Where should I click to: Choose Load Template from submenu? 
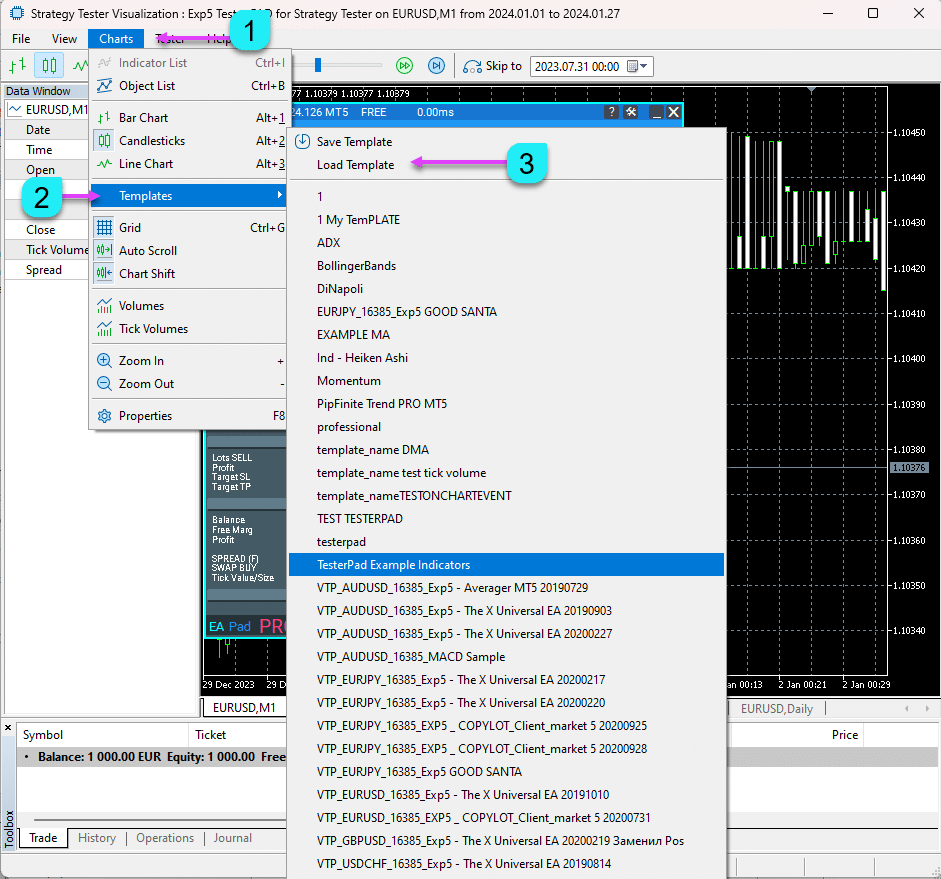[x=355, y=165]
